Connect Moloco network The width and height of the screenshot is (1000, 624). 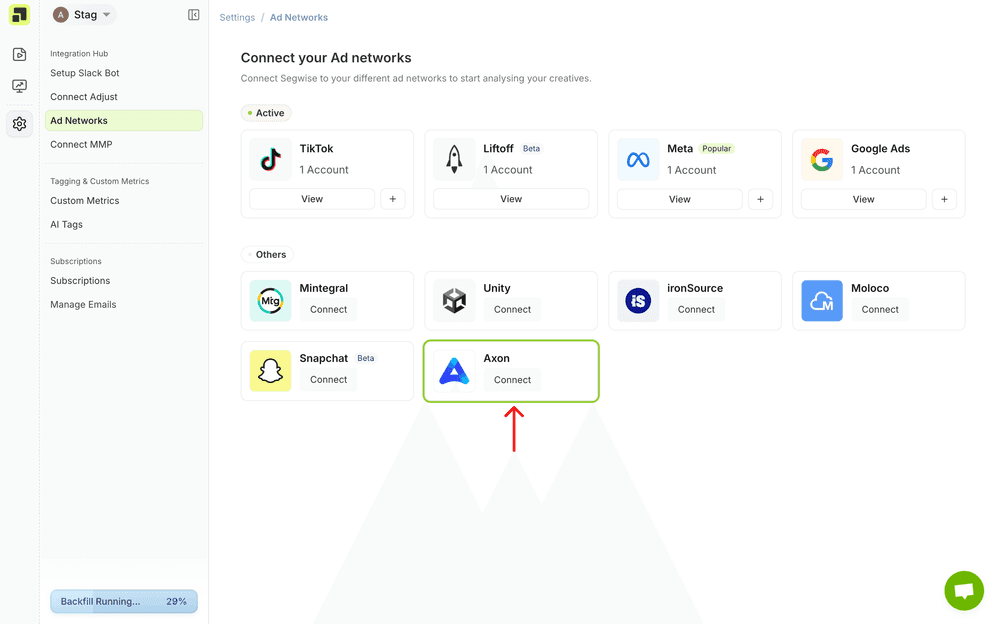[x=879, y=309]
